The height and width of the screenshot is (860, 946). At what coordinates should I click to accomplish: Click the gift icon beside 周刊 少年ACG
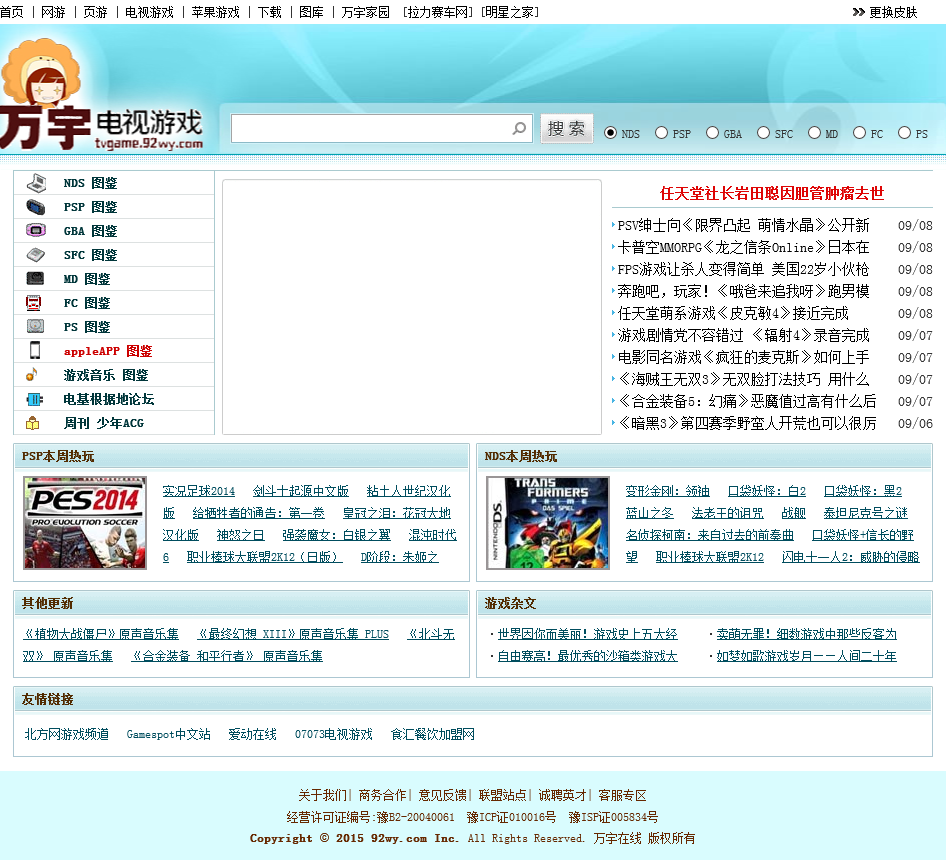(33, 423)
